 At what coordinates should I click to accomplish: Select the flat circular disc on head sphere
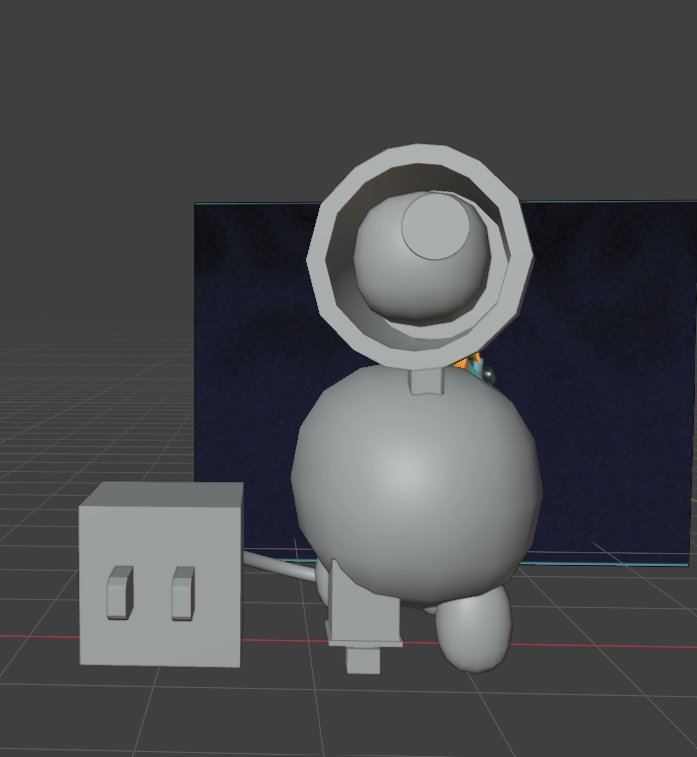[x=435, y=226]
